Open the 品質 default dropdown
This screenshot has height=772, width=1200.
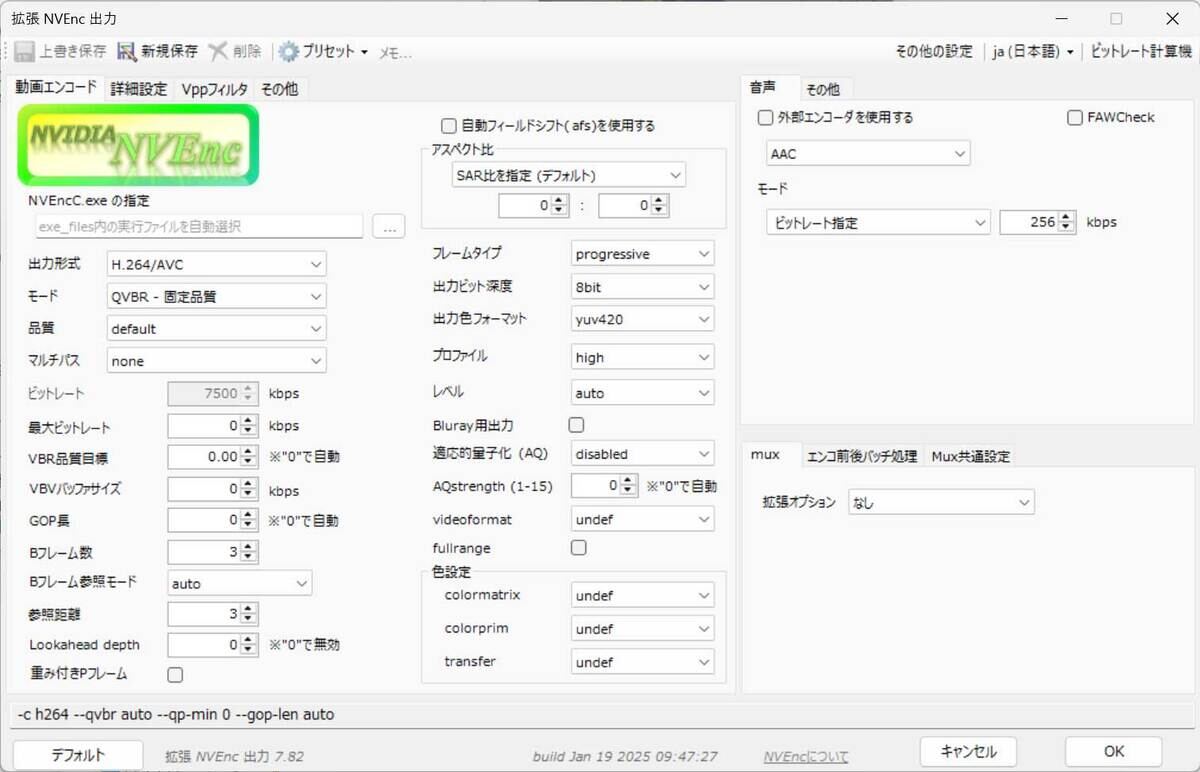coord(216,328)
